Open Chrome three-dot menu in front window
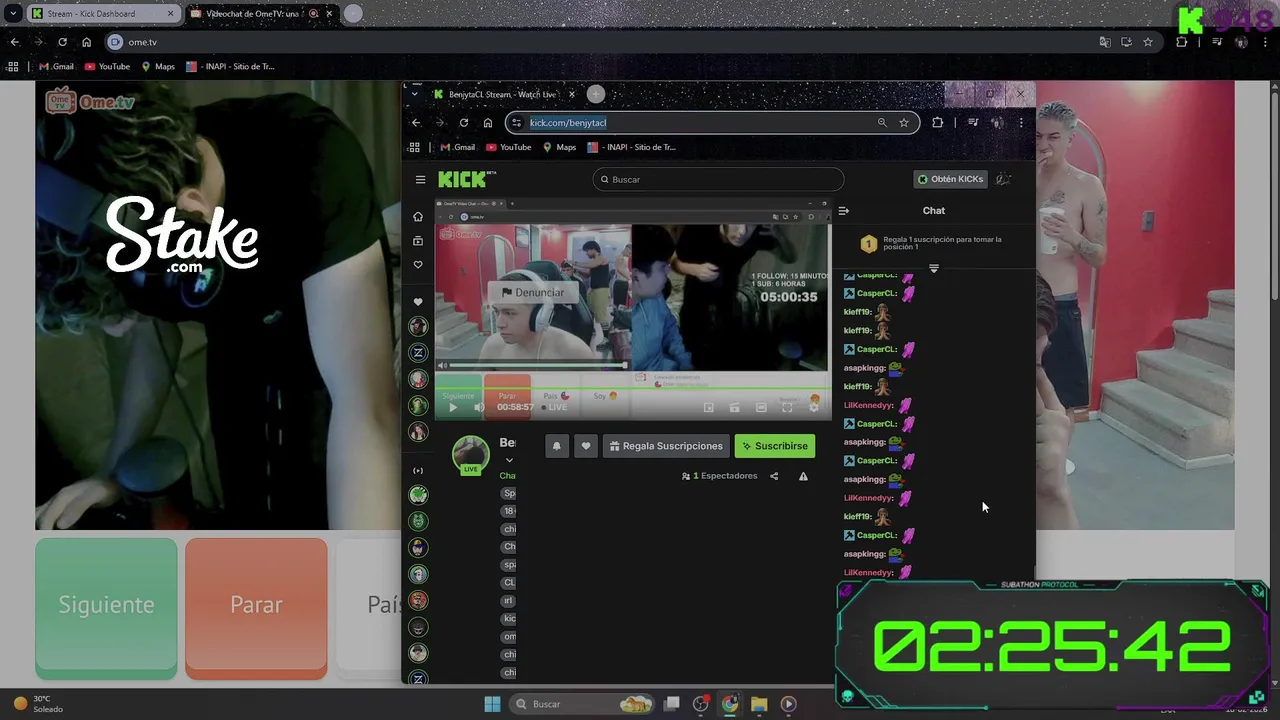The width and height of the screenshot is (1280, 720). [x=1021, y=122]
